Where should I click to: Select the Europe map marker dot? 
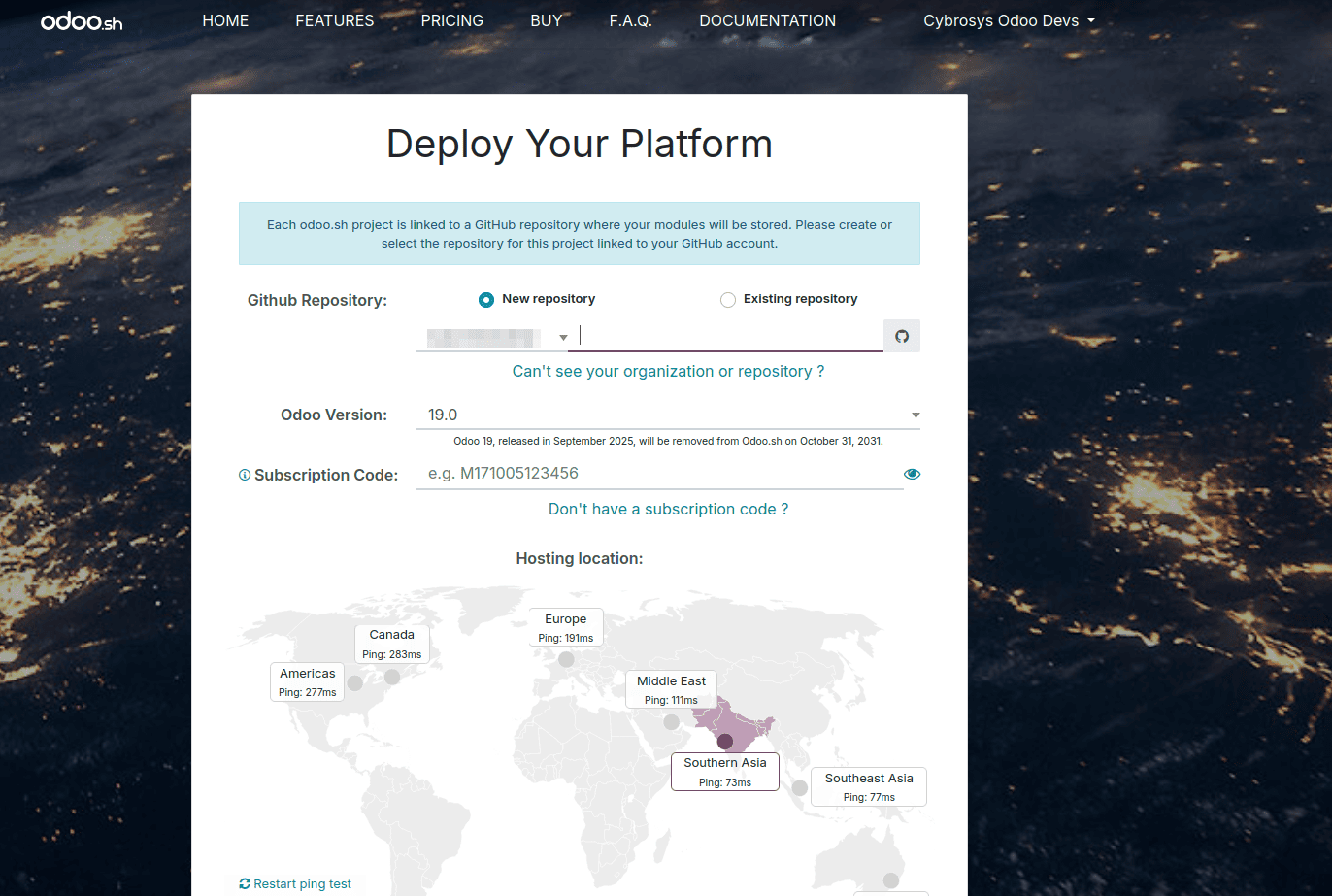[x=566, y=660]
